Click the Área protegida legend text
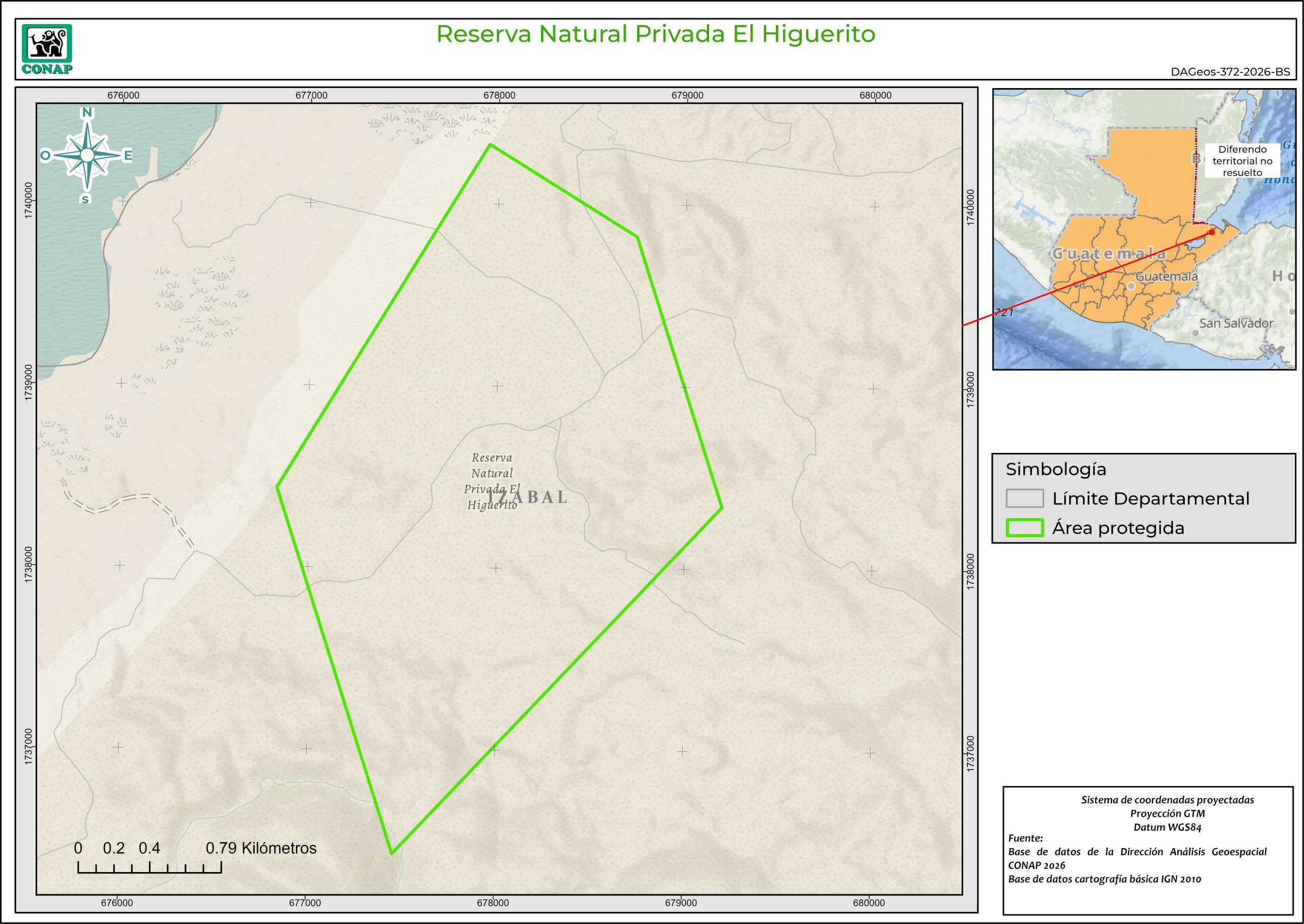 (1118, 528)
